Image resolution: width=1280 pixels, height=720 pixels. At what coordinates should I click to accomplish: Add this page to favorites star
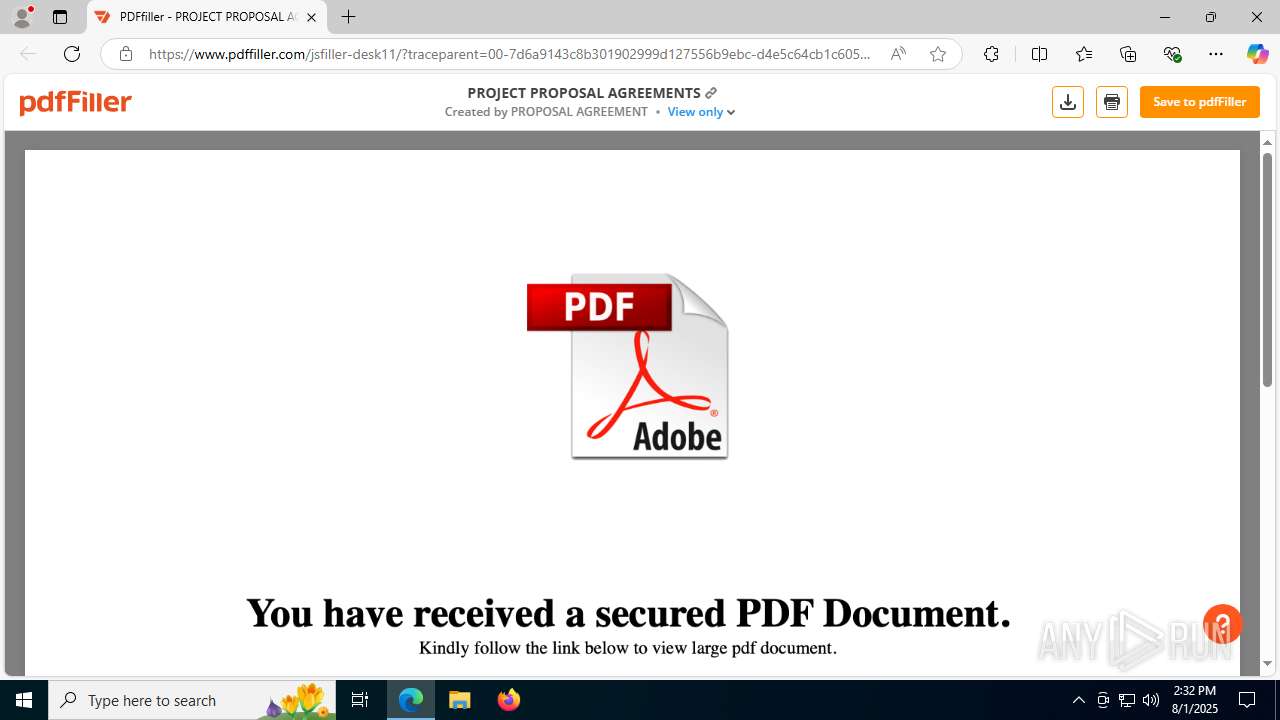(938, 54)
